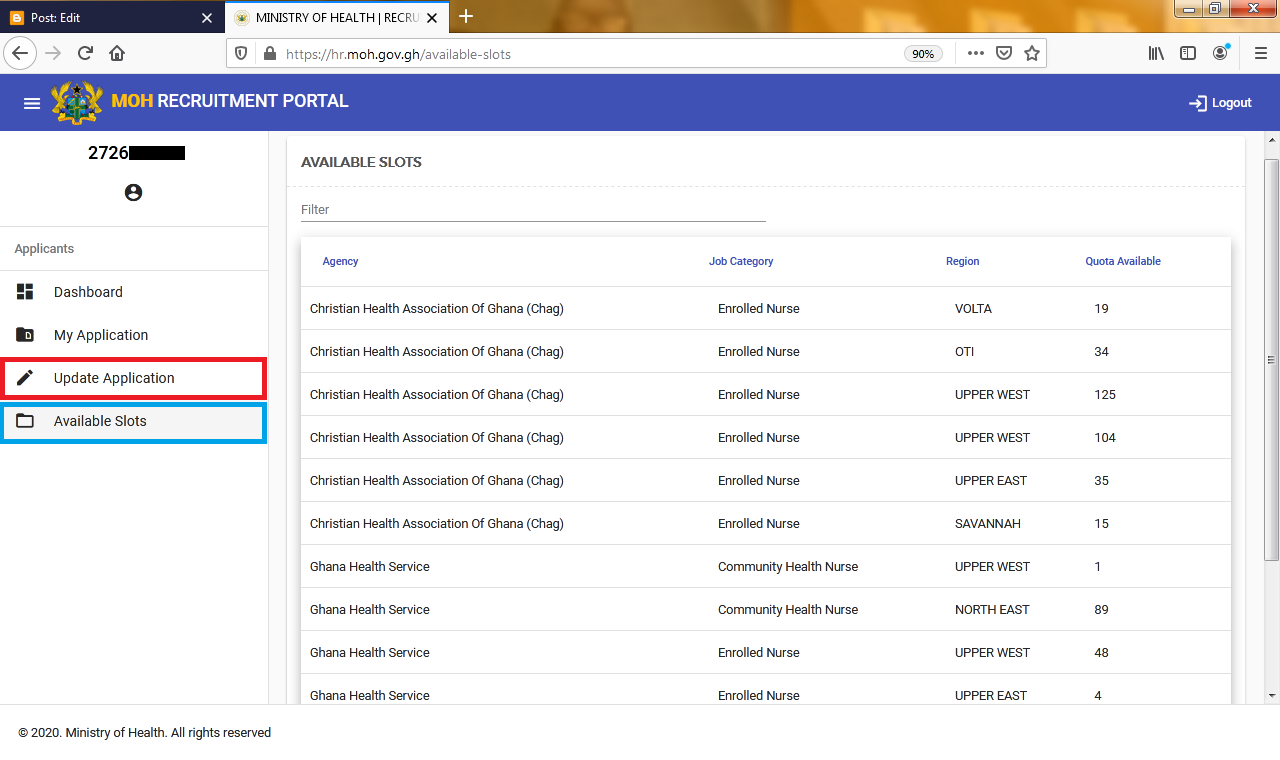The height and width of the screenshot is (760, 1280).
Task: Open Available Slots folder icon
Action: (26, 422)
